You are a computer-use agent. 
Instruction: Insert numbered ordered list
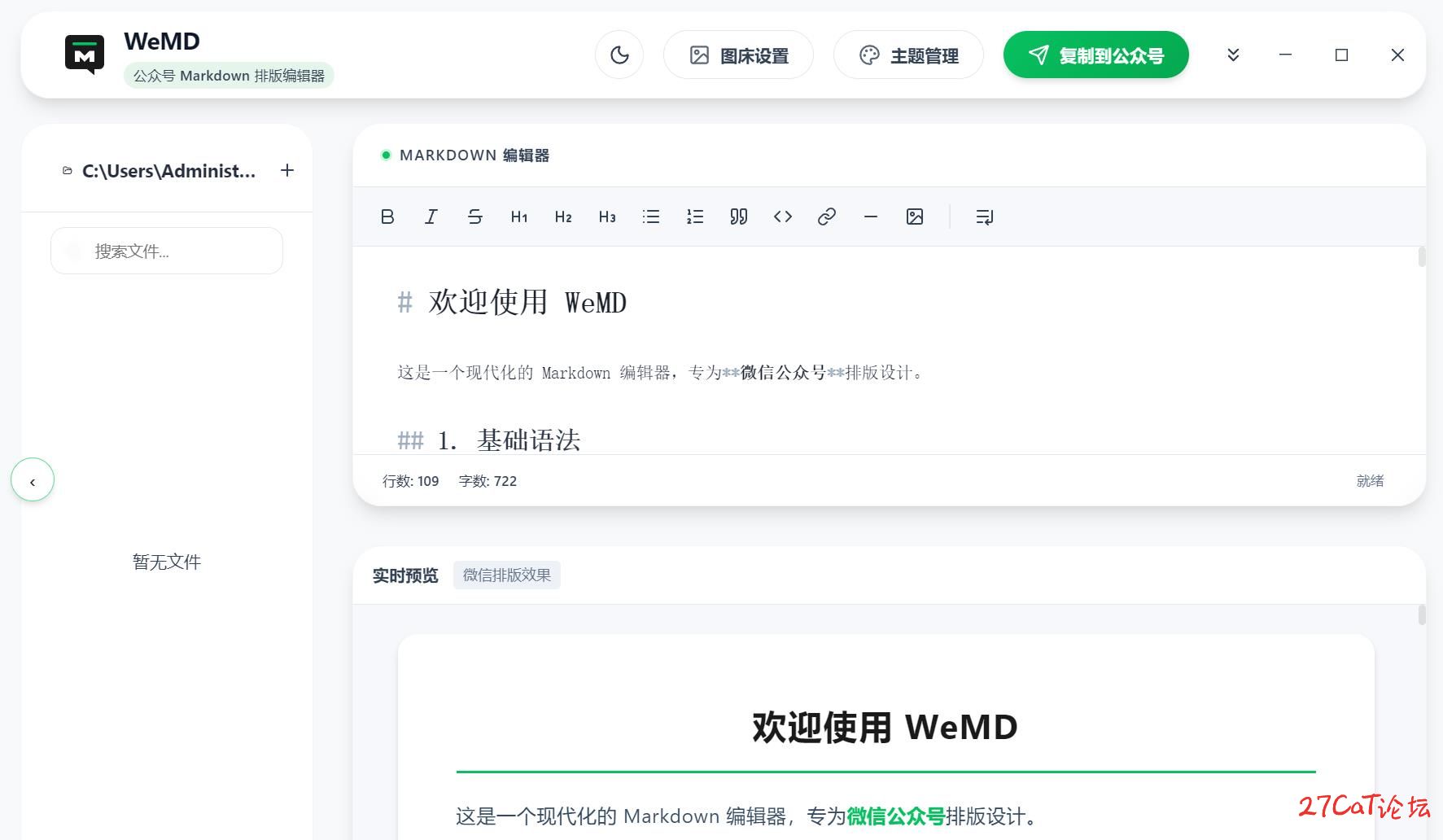click(x=695, y=217)
